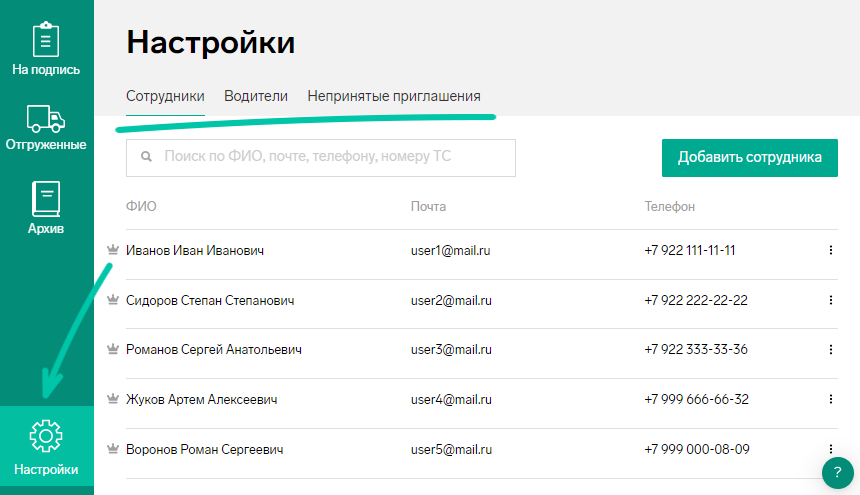
Task: Open Настройки gear in sidebar
Action: click(x=46, y=447)
